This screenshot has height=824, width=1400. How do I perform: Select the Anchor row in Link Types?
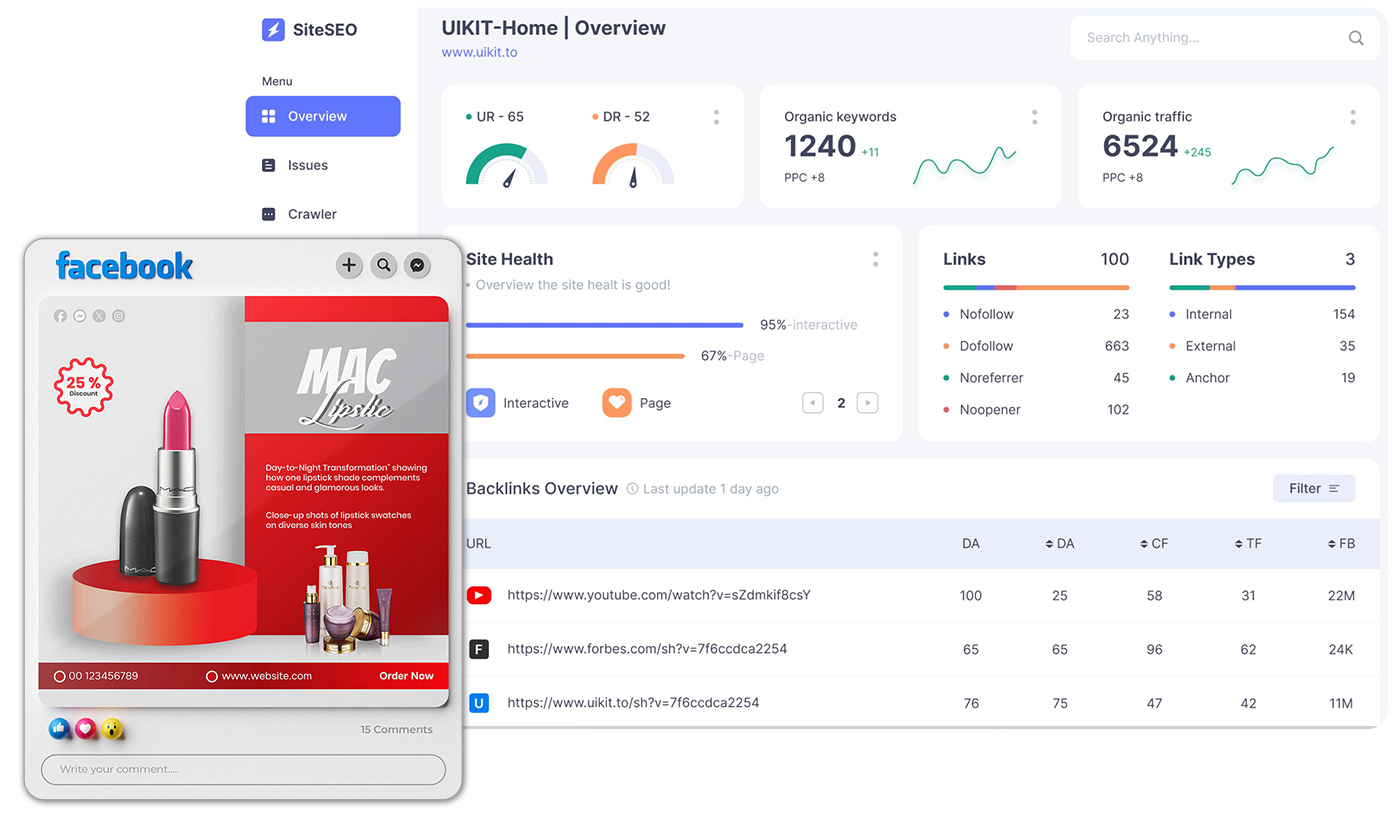point(1262,378)
